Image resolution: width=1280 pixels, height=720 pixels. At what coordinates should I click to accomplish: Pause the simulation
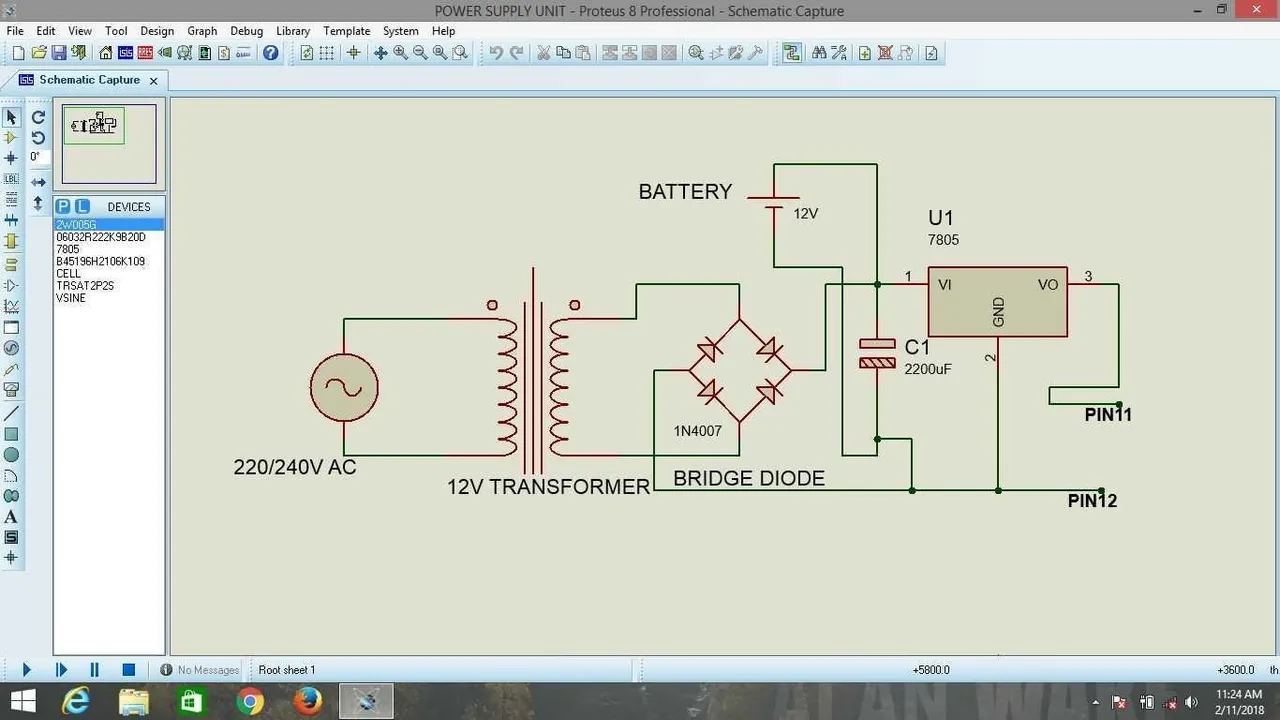95,670
